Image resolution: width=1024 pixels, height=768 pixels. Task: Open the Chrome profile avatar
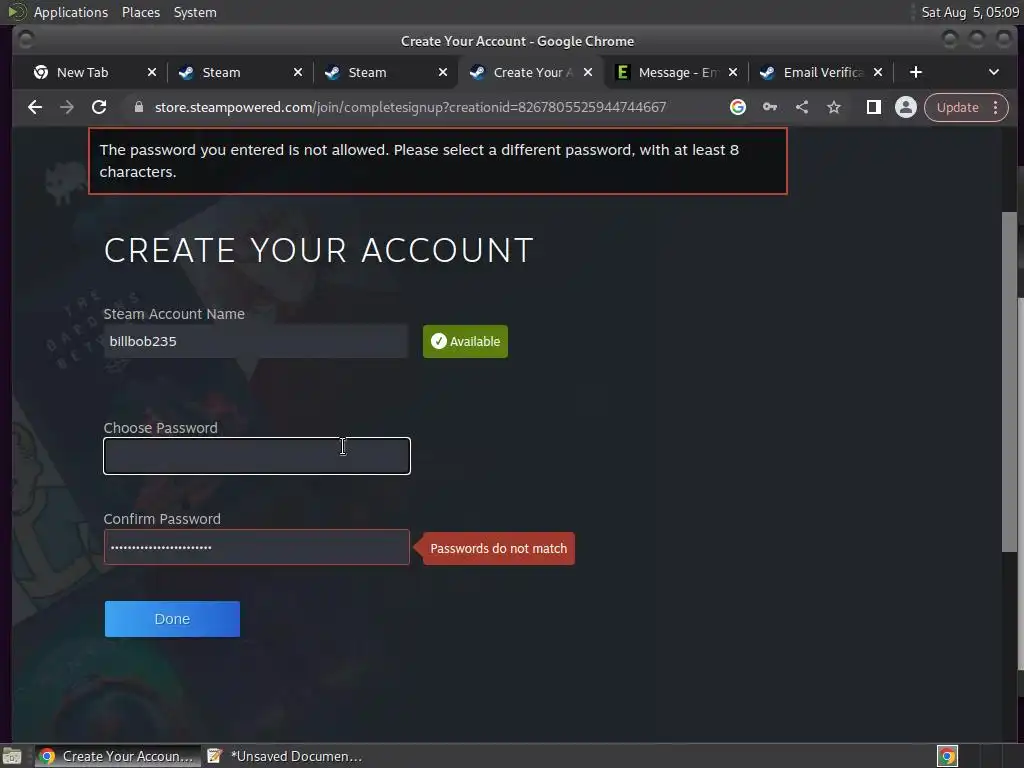click(906, 107)
